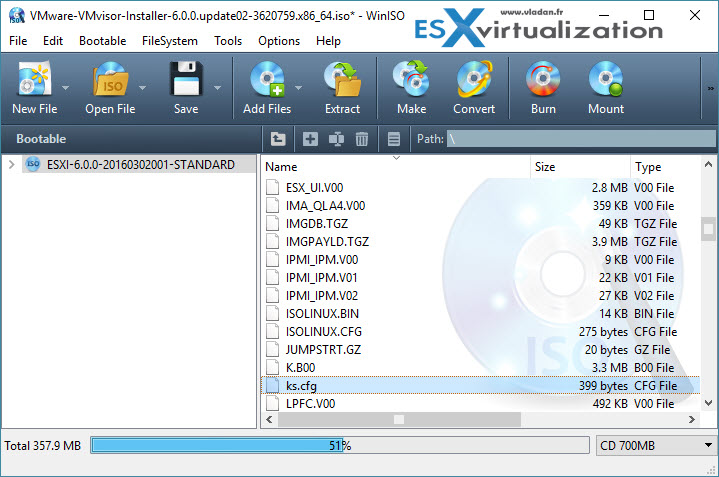Click the new folder plus icon
Image resolution: width=719 pixels, height=477 pixels.
(310, 139)
